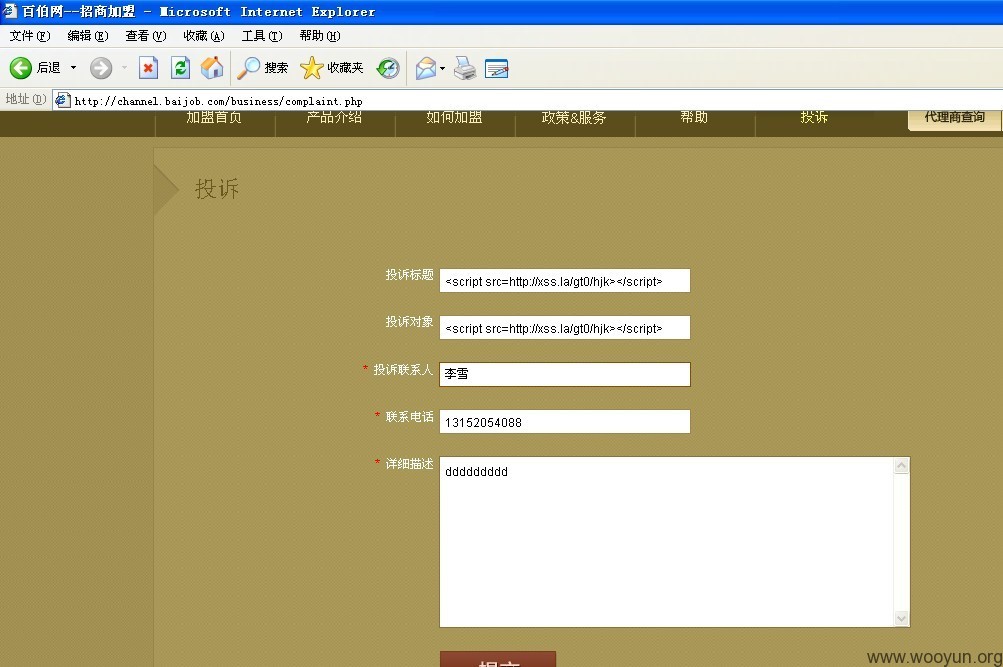Click the 联系电话 field label
Image resolution: width=1003 pixels, height=667 pixels.
(409, 417)
